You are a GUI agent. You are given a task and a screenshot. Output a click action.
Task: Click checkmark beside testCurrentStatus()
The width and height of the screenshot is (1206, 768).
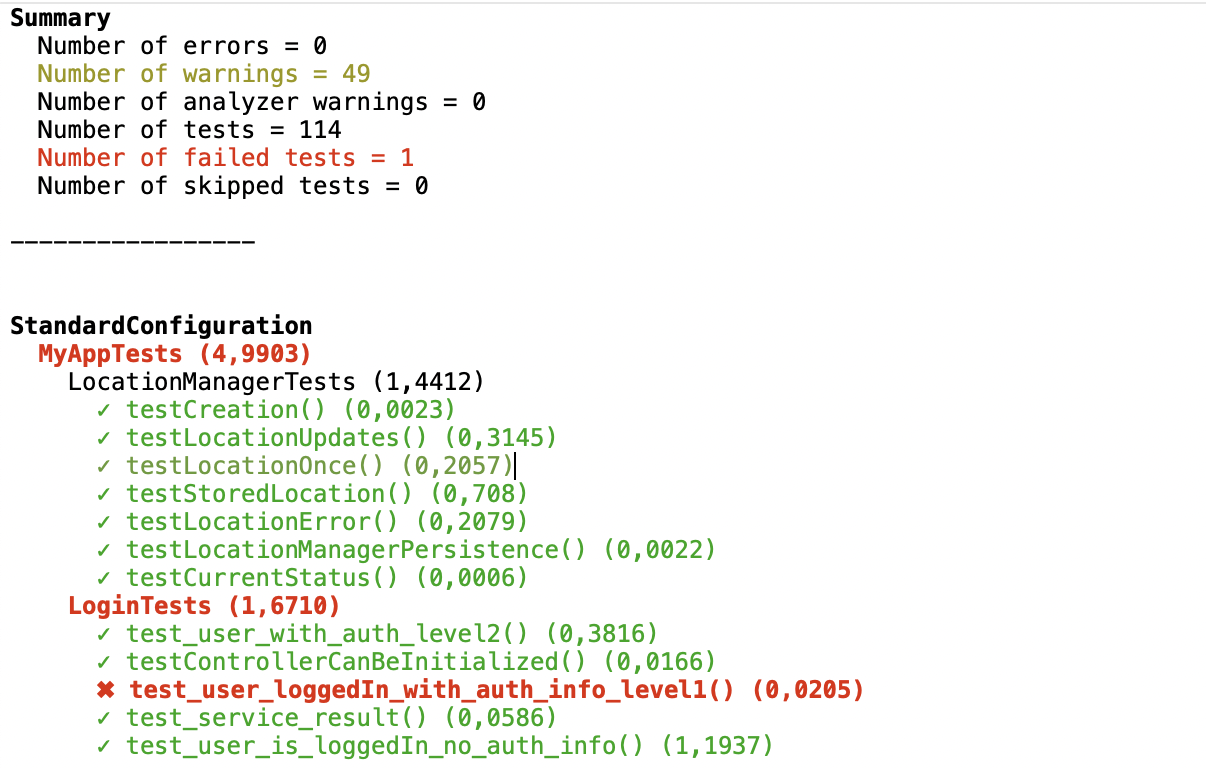[104, 578]
